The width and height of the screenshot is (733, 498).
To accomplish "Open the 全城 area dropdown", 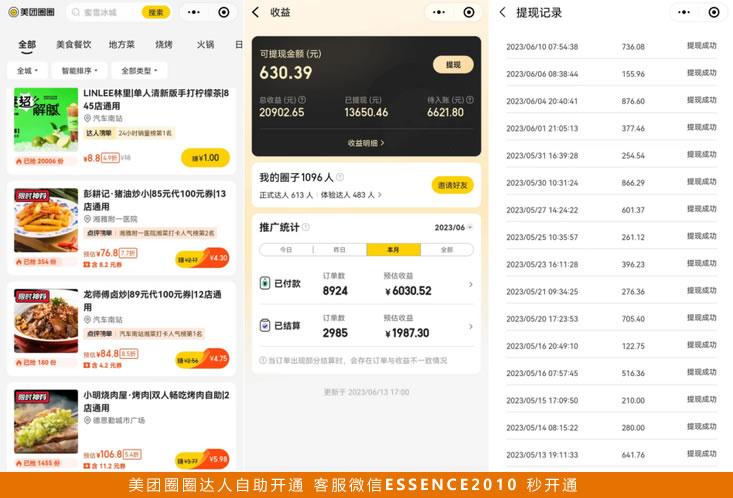I will 27,71.
